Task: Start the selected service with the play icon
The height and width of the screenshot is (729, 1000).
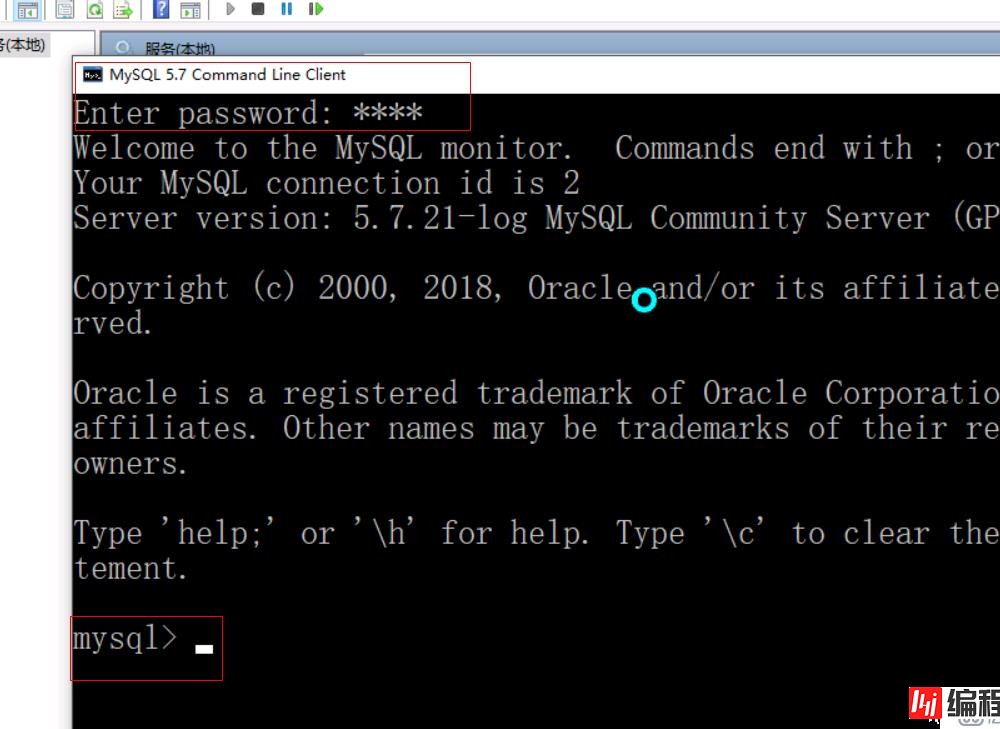Action: pos(231,10)
